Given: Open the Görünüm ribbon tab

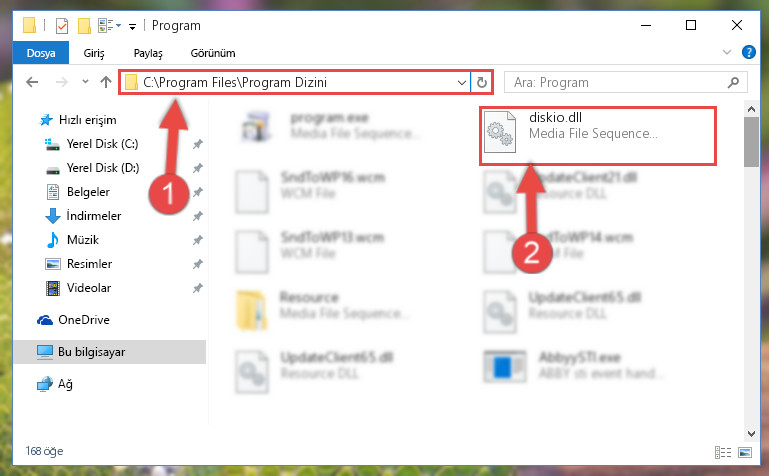Looking at the screenshot, I should tap(213, 53).
